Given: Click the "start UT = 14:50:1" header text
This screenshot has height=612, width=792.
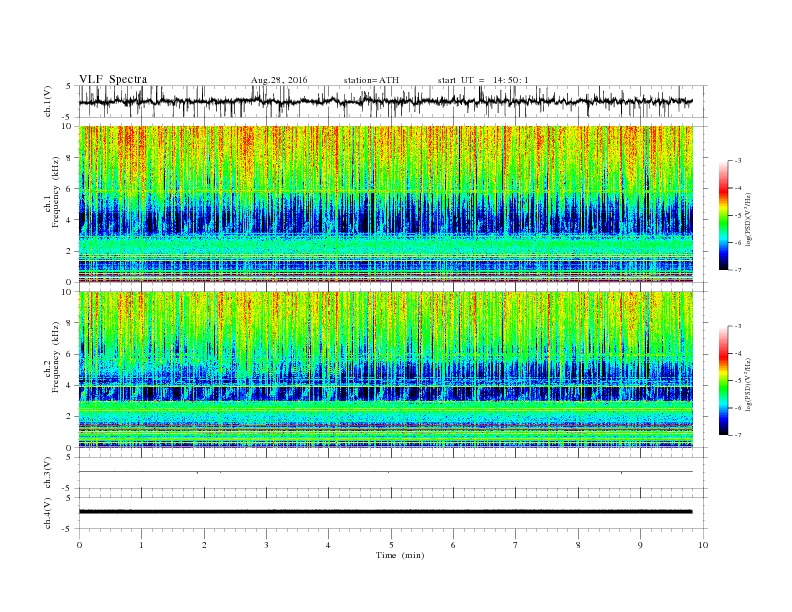Looking at the screenshot, I should pyautogui.click(x=483, y=80).
